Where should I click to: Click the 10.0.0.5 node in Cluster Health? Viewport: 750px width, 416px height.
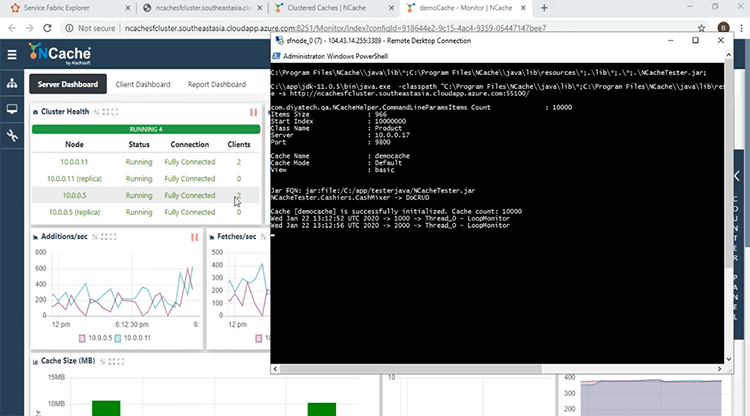click(x=74, y=196)
